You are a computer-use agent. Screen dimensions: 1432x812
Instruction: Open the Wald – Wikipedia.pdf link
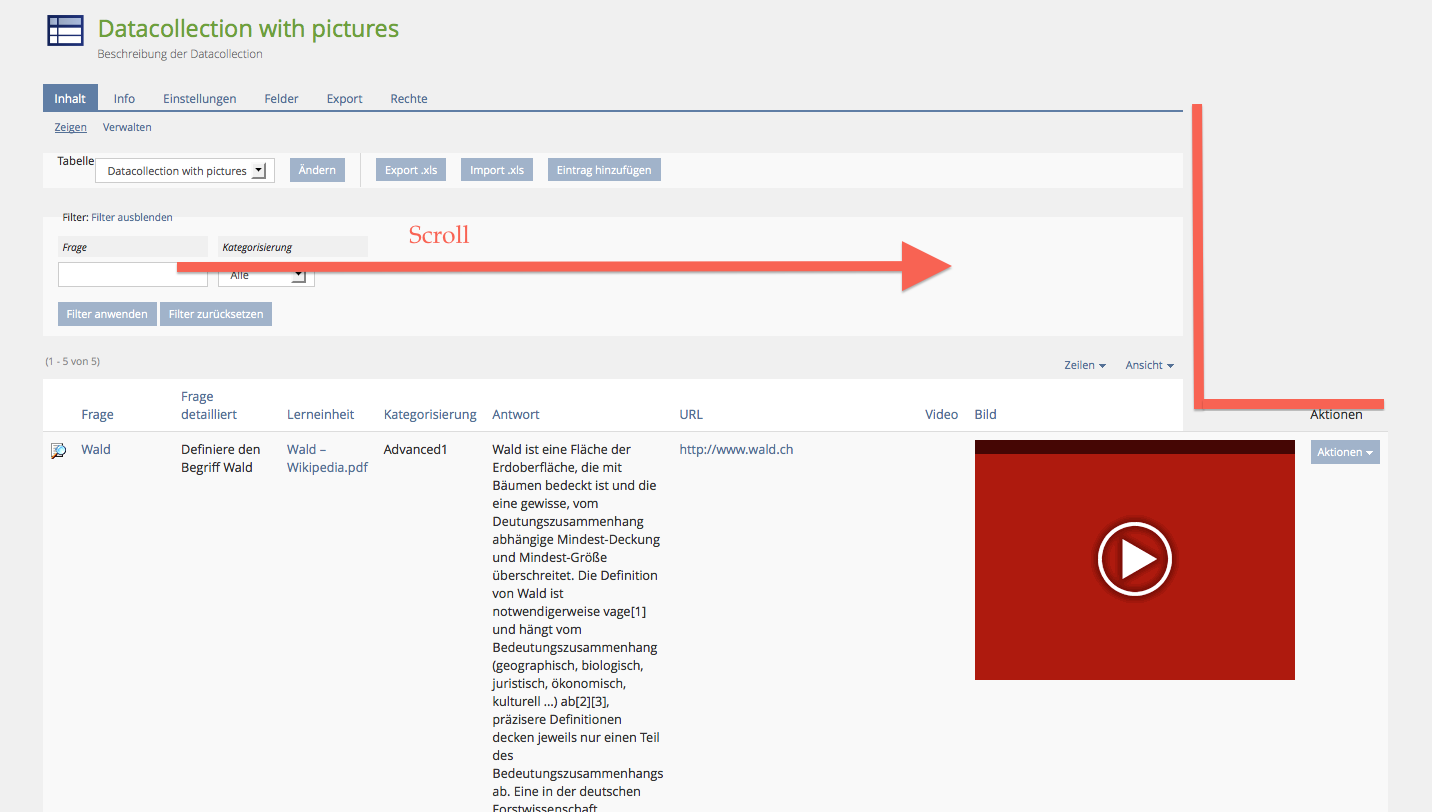[326, 458]
